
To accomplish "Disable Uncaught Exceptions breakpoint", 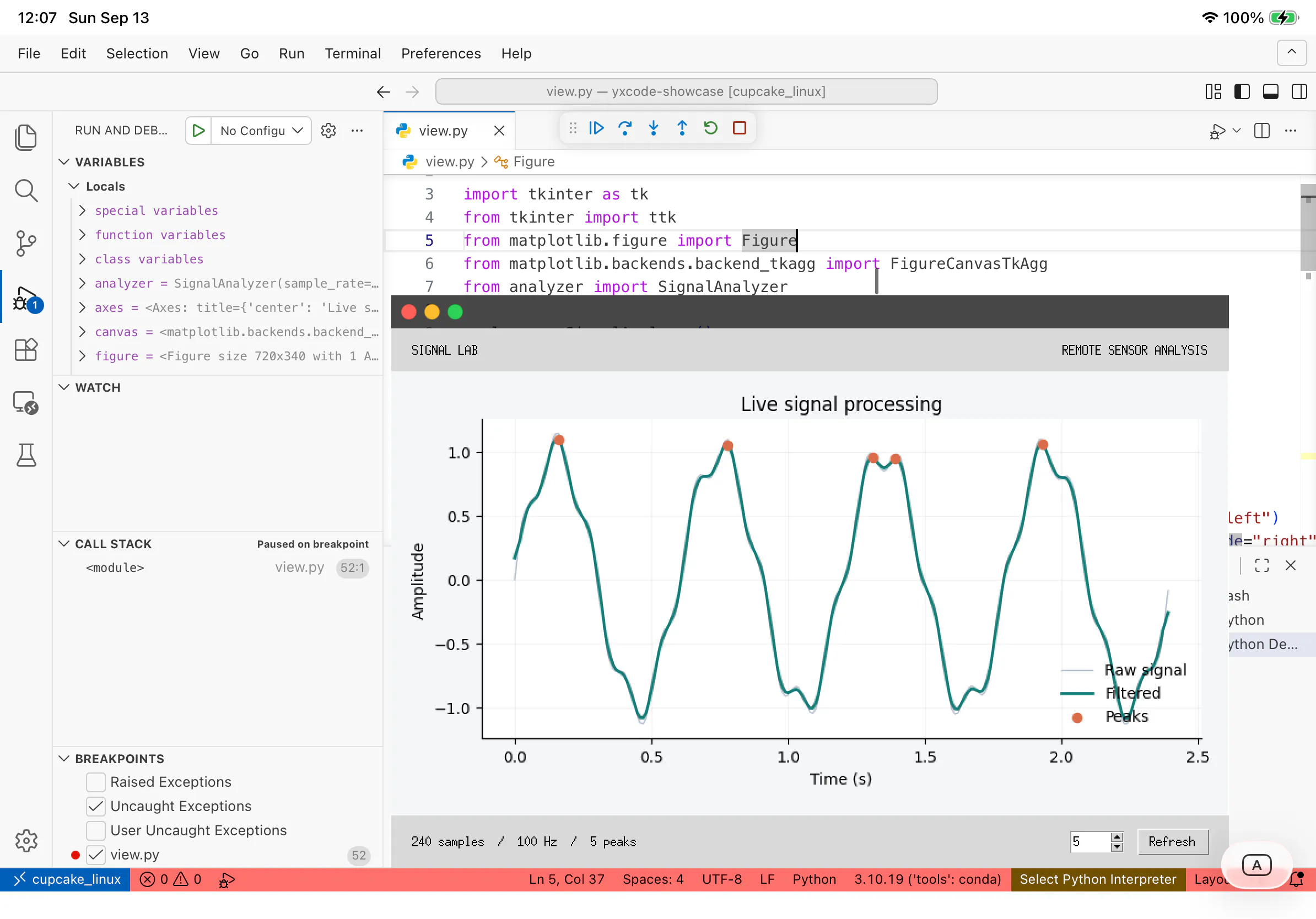I will [96, 806].
